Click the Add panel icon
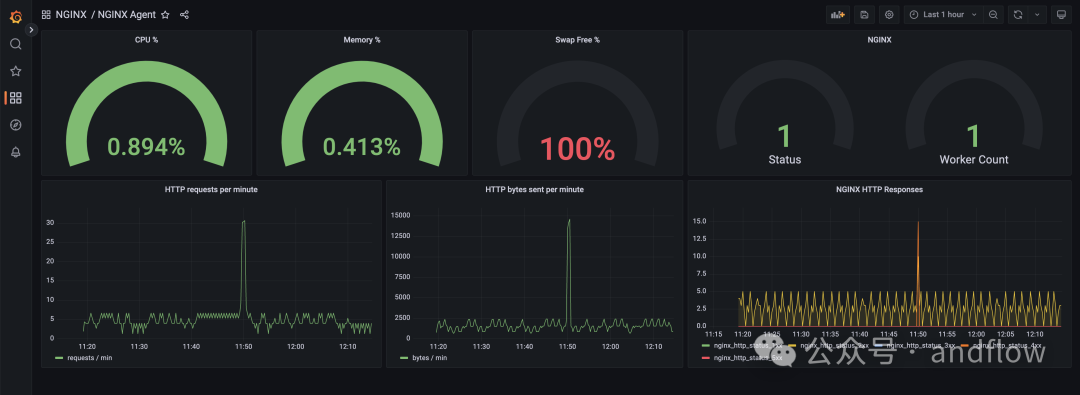The image size is (1080, 395). (838, 14)
